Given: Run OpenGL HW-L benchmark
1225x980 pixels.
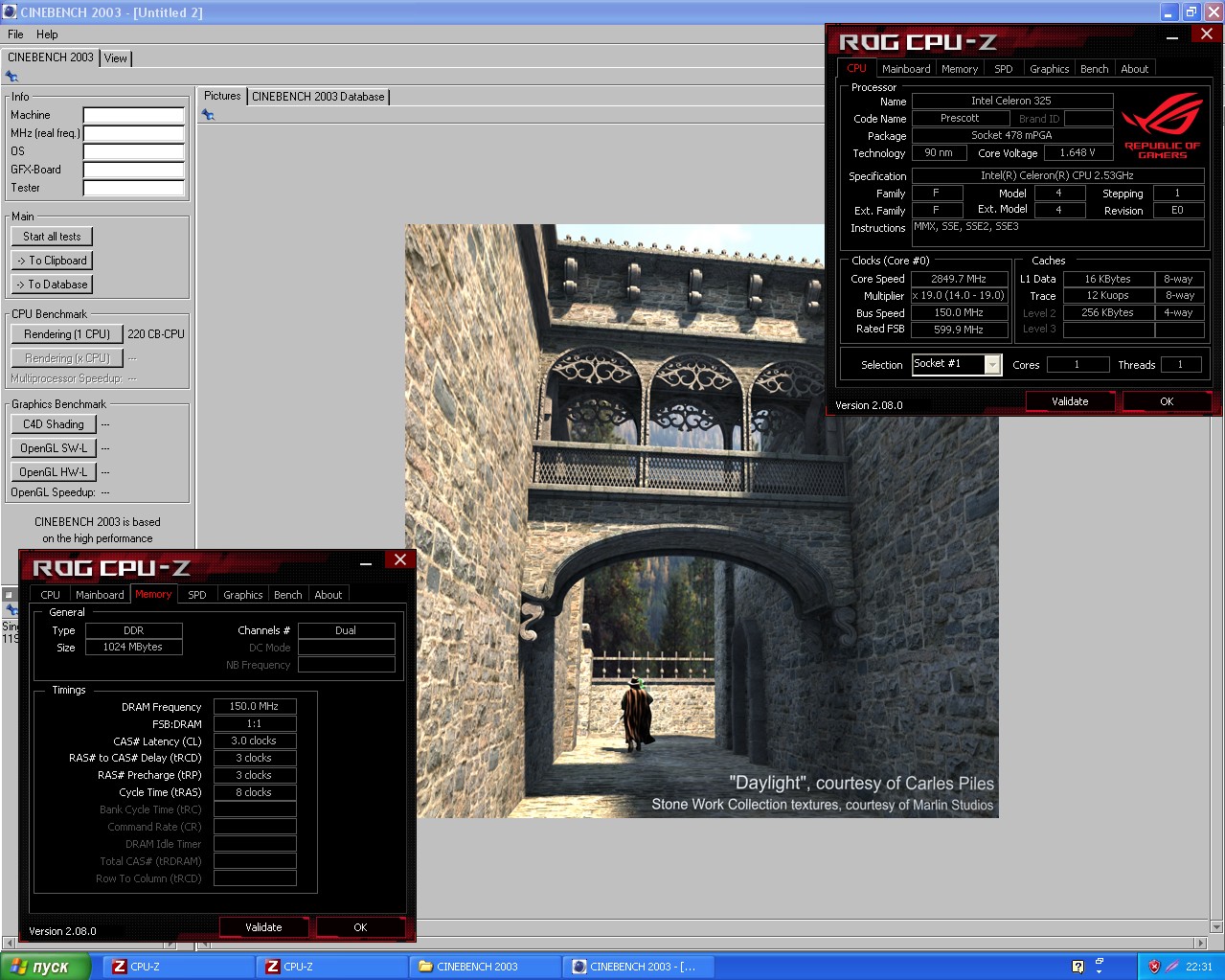Looking at the screenshot, I should (54, 472).
